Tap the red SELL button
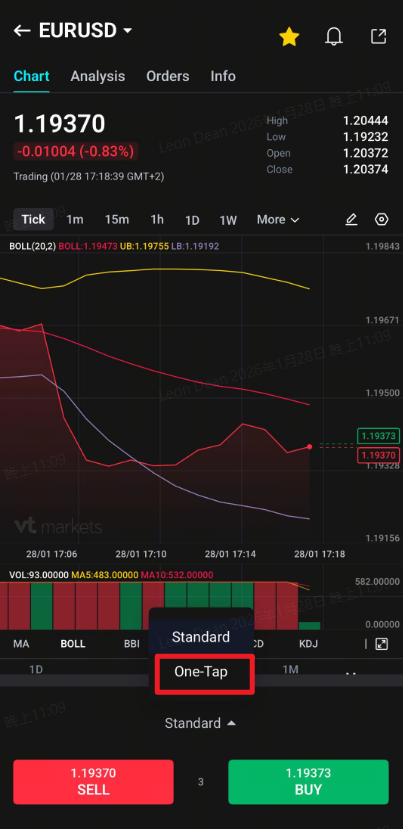Image resolution: width=403 pixels, height=829 pixels. [93, 781]
